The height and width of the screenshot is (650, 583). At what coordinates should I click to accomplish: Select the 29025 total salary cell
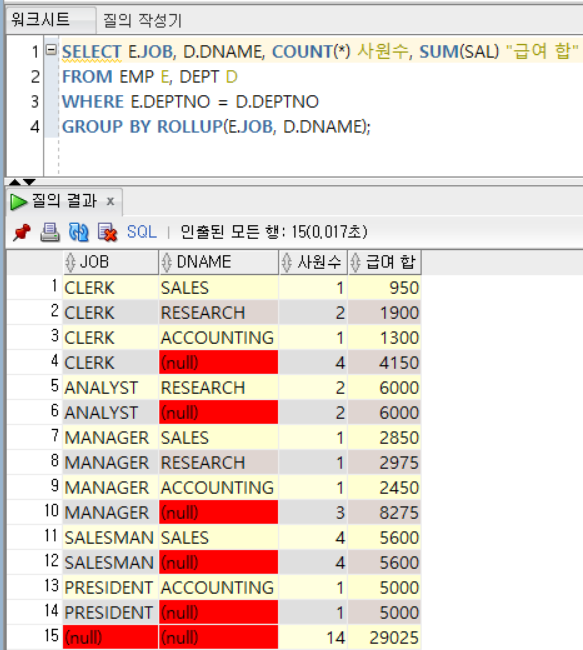[384, 638]
